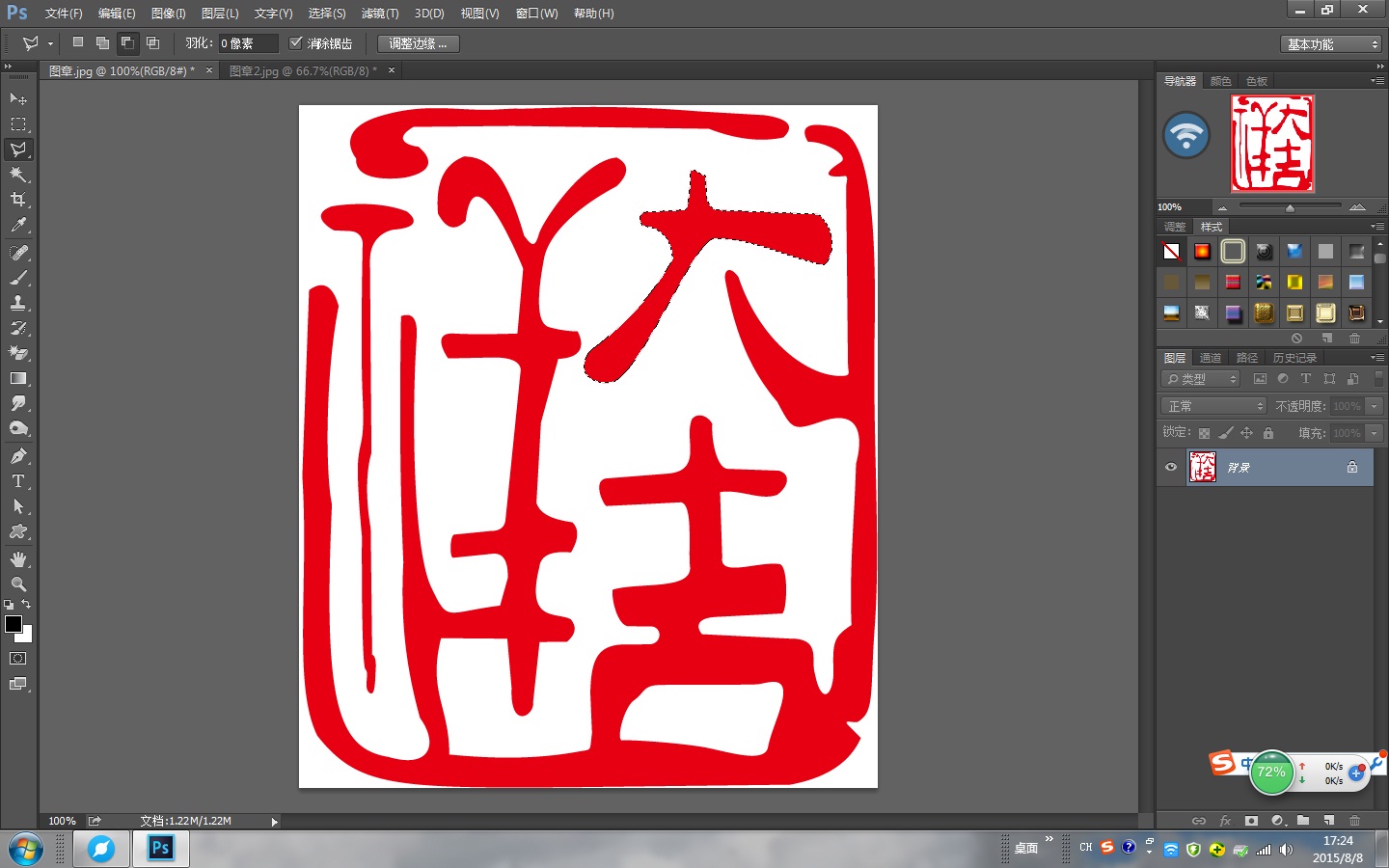The height and width of the screenshot is (868, 1389).
Task: Click the navigator zoom-in mountains button
Action: coord(1357,207)
